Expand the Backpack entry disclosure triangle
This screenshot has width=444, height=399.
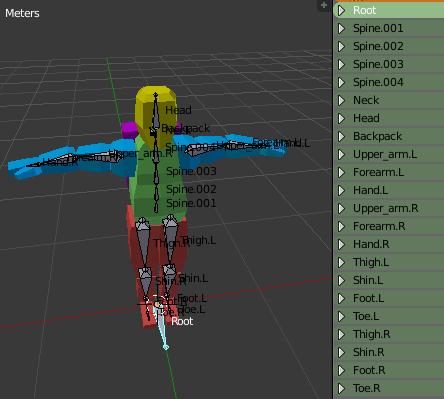tap(341, 136)
